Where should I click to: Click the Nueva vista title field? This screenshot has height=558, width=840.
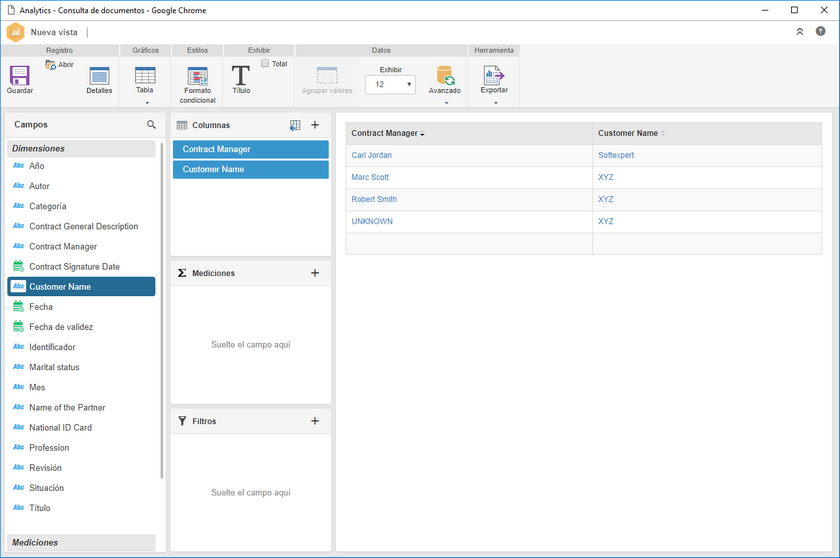point(54,32)
